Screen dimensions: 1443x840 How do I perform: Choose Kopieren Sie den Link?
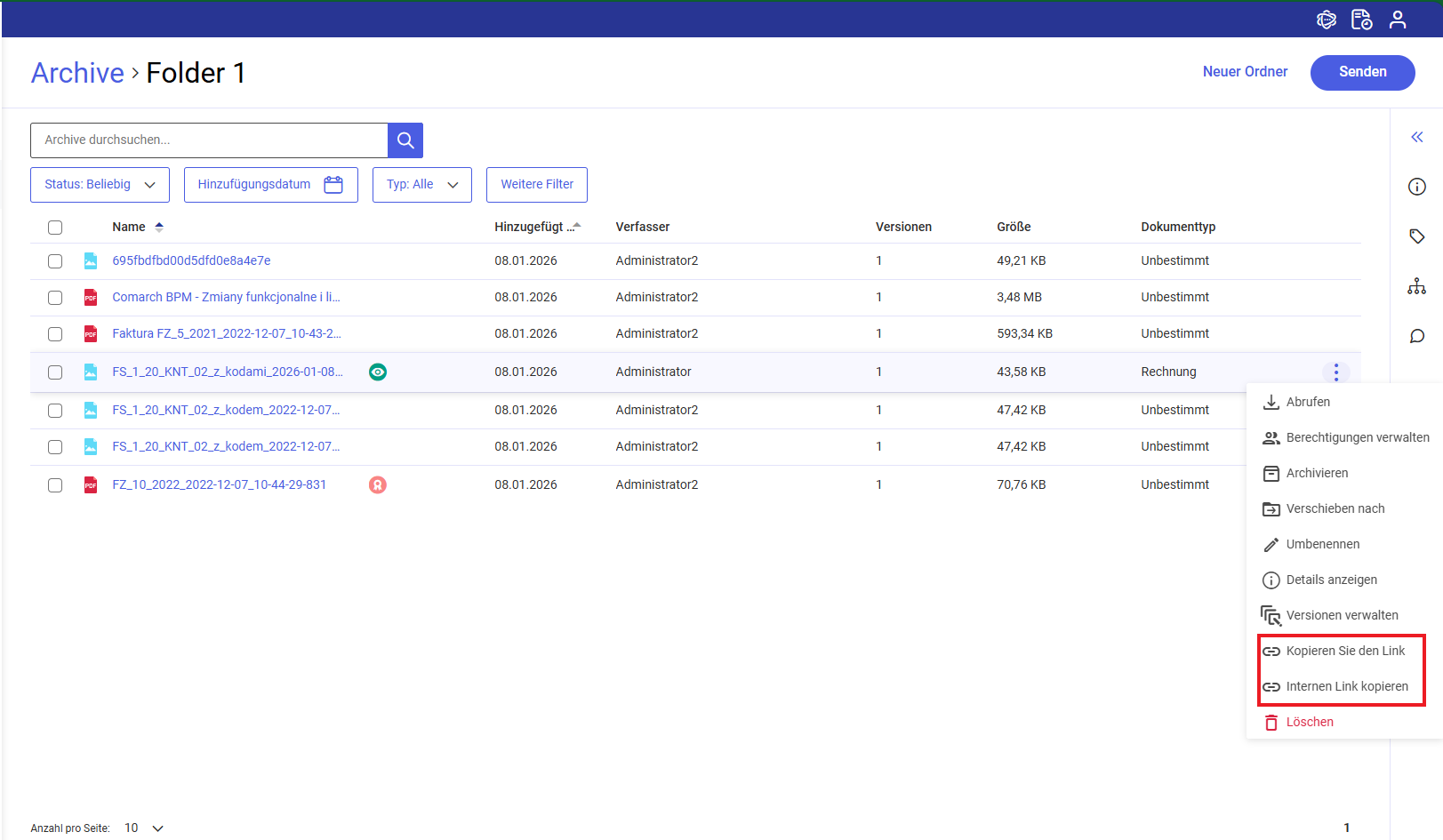1344,652
